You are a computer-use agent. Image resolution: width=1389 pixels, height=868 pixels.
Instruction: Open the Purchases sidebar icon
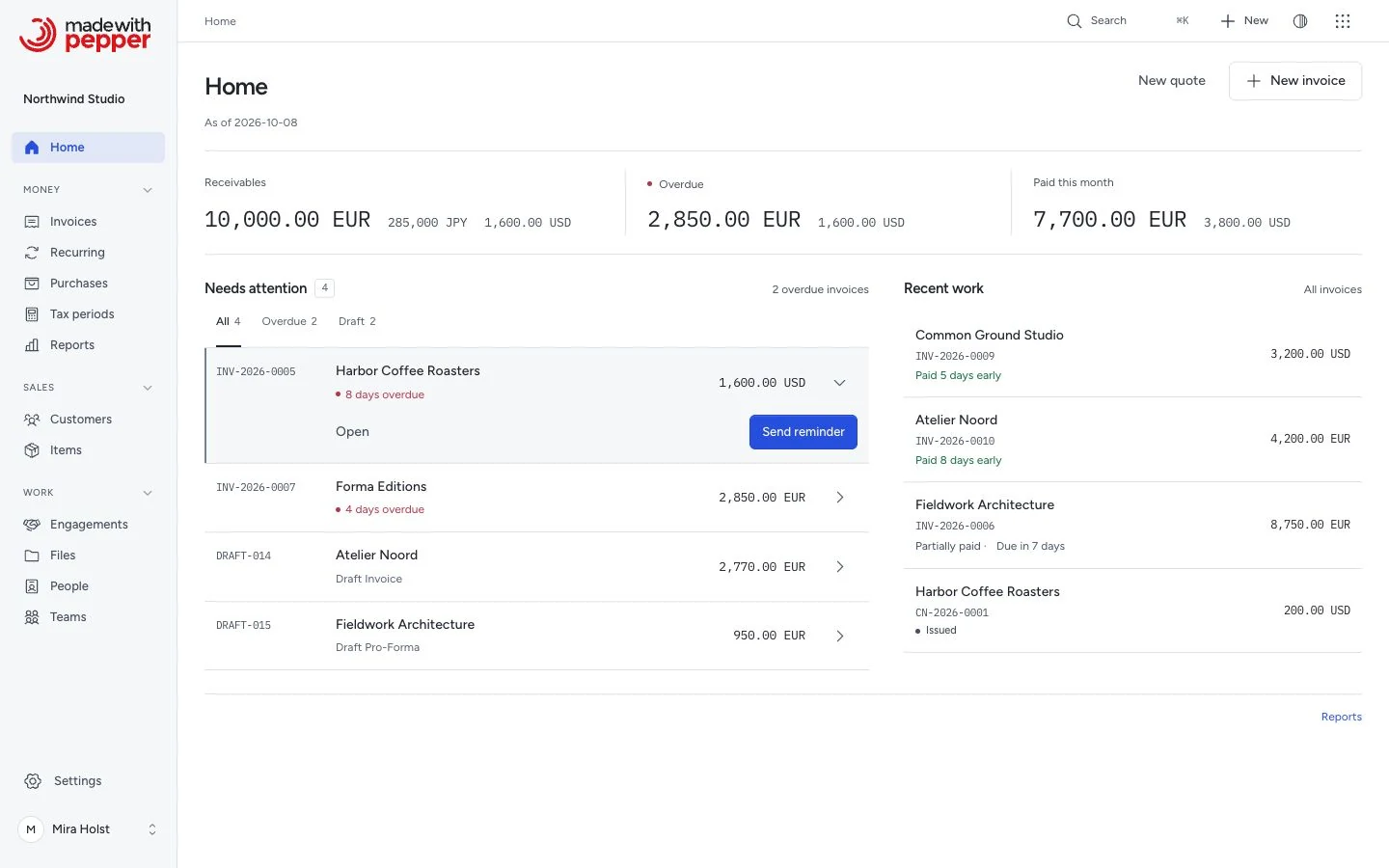click(x=32, y=284)
